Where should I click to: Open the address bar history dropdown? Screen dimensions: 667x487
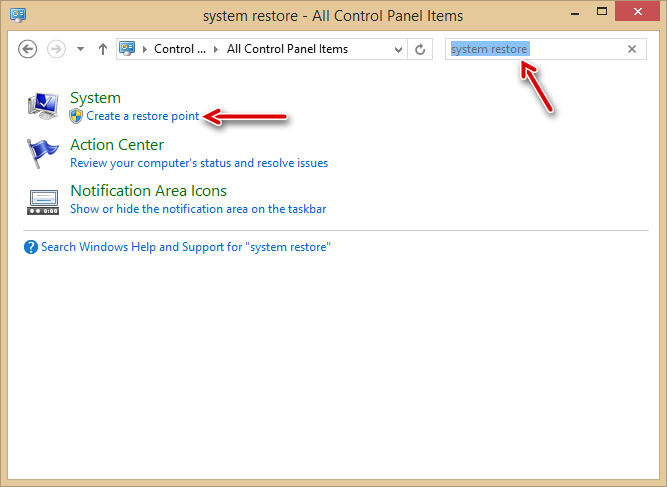click(x=398, y=49)
